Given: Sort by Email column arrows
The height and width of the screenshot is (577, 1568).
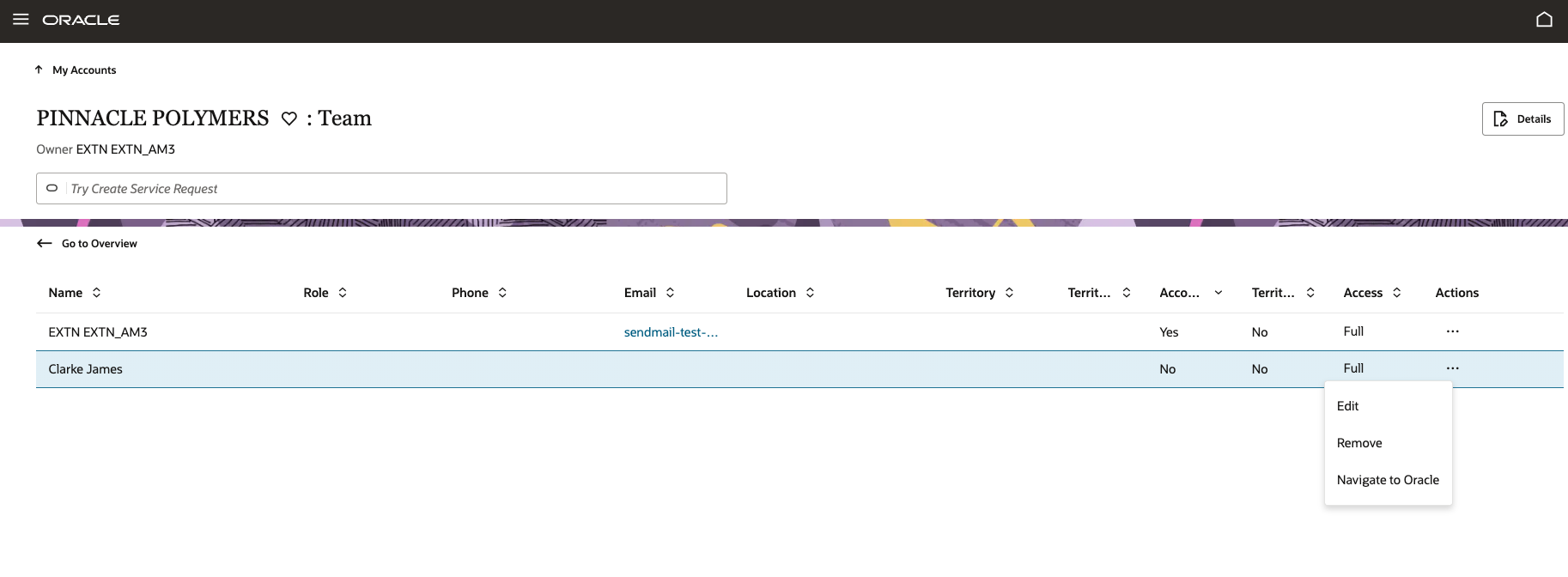Looking at the screenshot, I should click(x=670, y=293).
